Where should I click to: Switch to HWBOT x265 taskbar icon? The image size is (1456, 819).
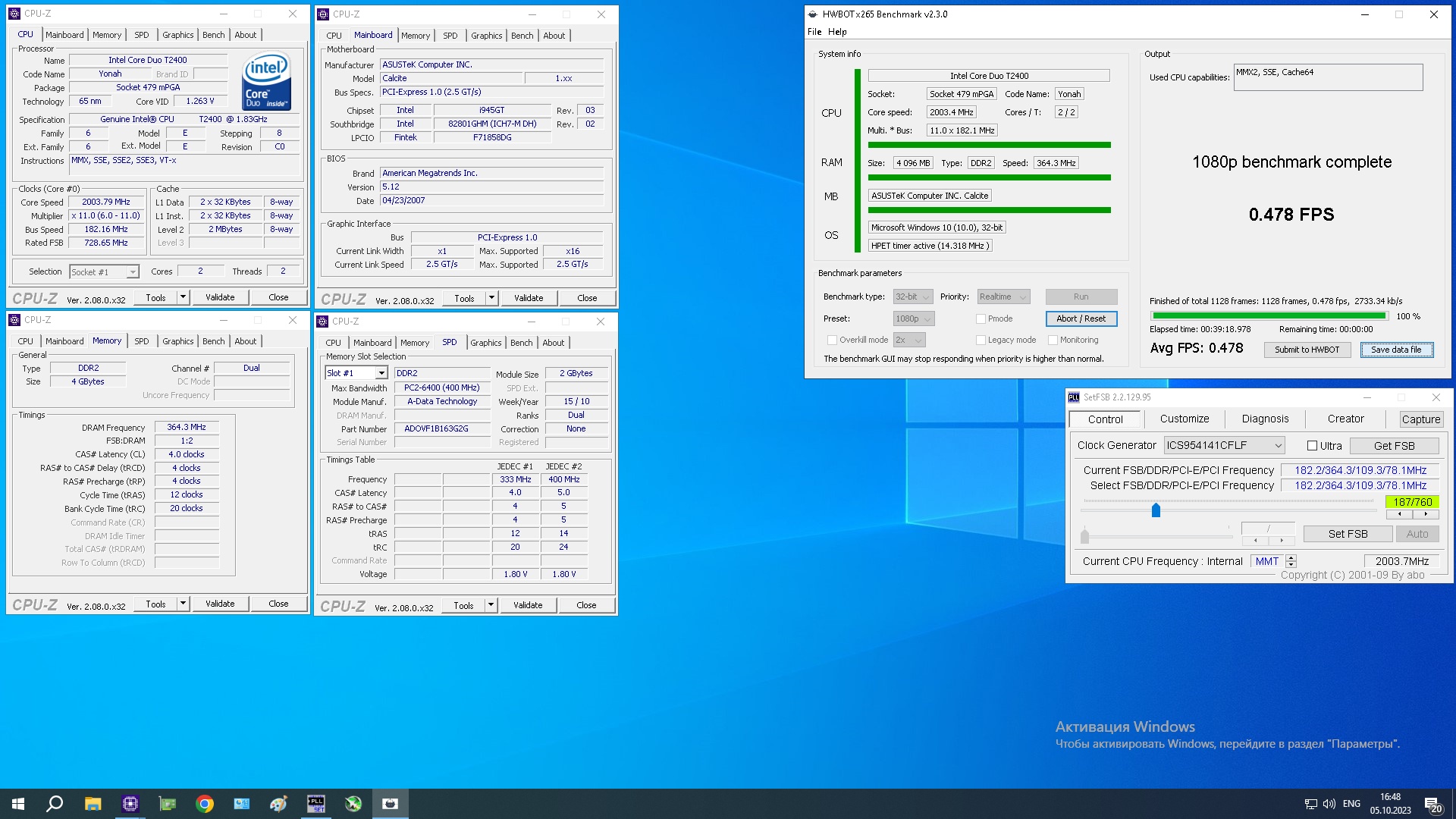click(391, 804)
